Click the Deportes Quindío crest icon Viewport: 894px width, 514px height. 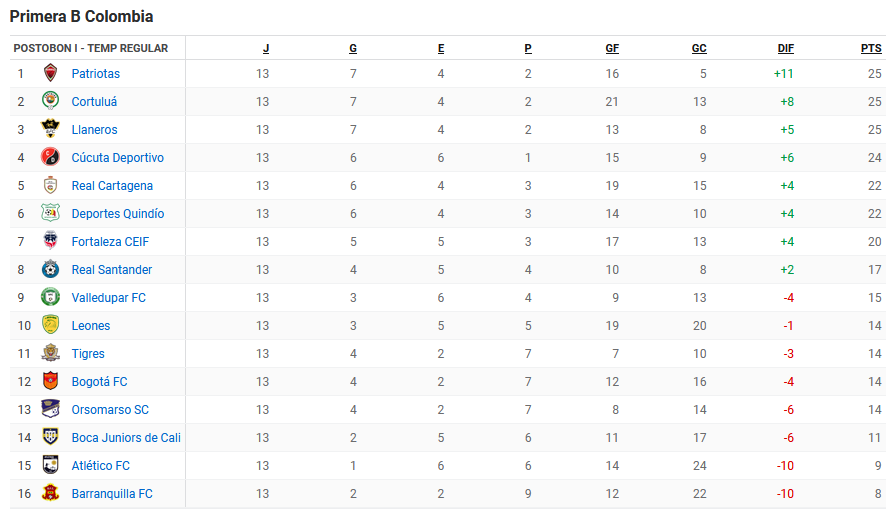coord(50,213)
